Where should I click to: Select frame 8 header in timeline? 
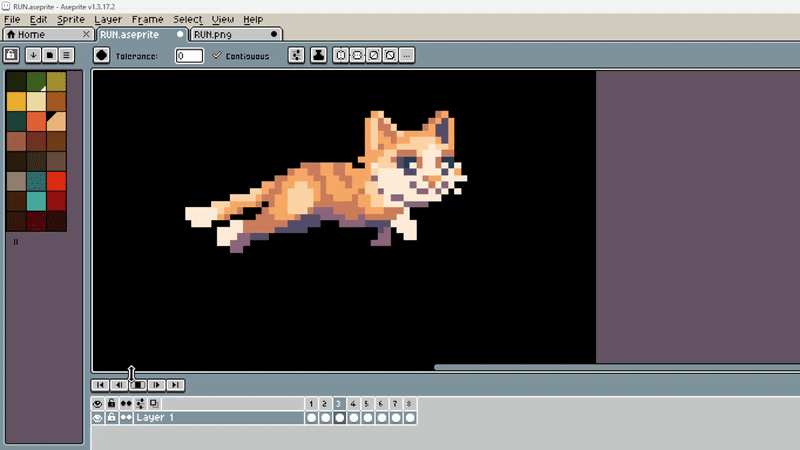coord(409,404)
